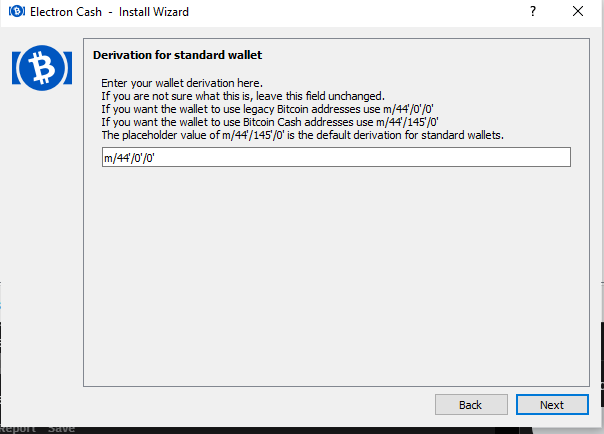The height and width of the screenshot is (434, 604).
Task: Open the question mark help button
Action: pos(533,12)
